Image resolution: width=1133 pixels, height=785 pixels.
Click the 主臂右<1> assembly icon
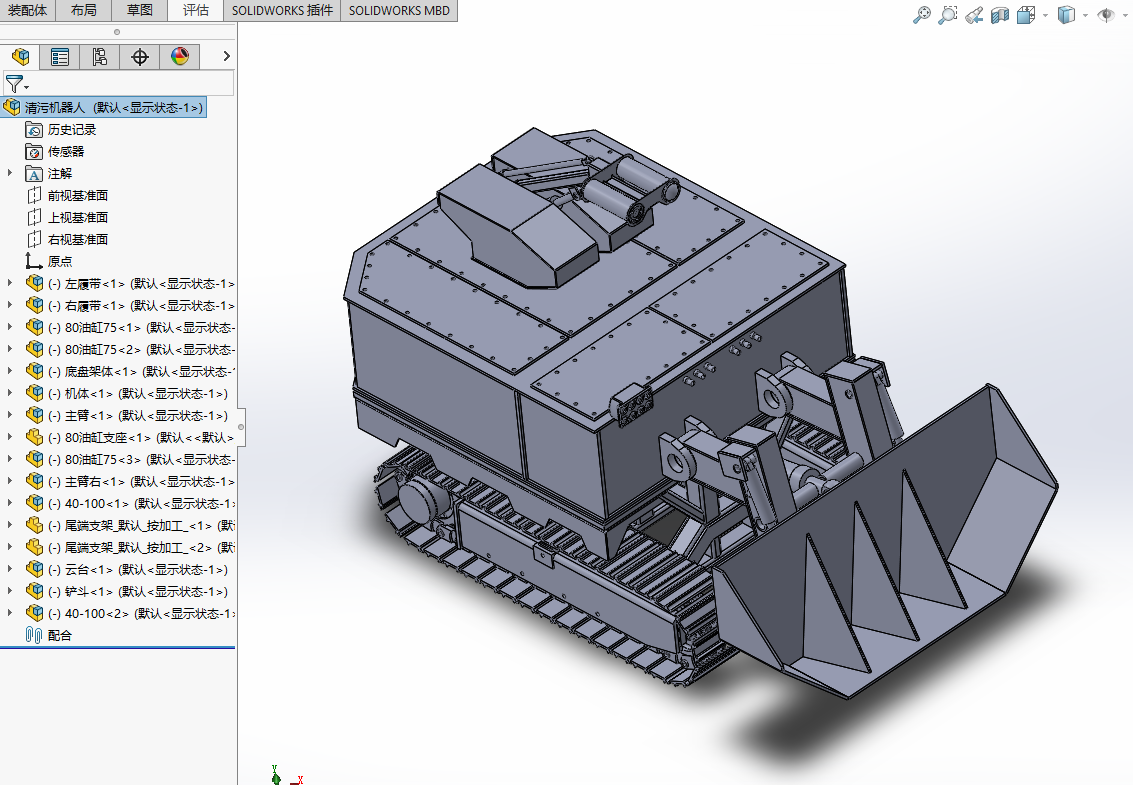tap(34, 481)
